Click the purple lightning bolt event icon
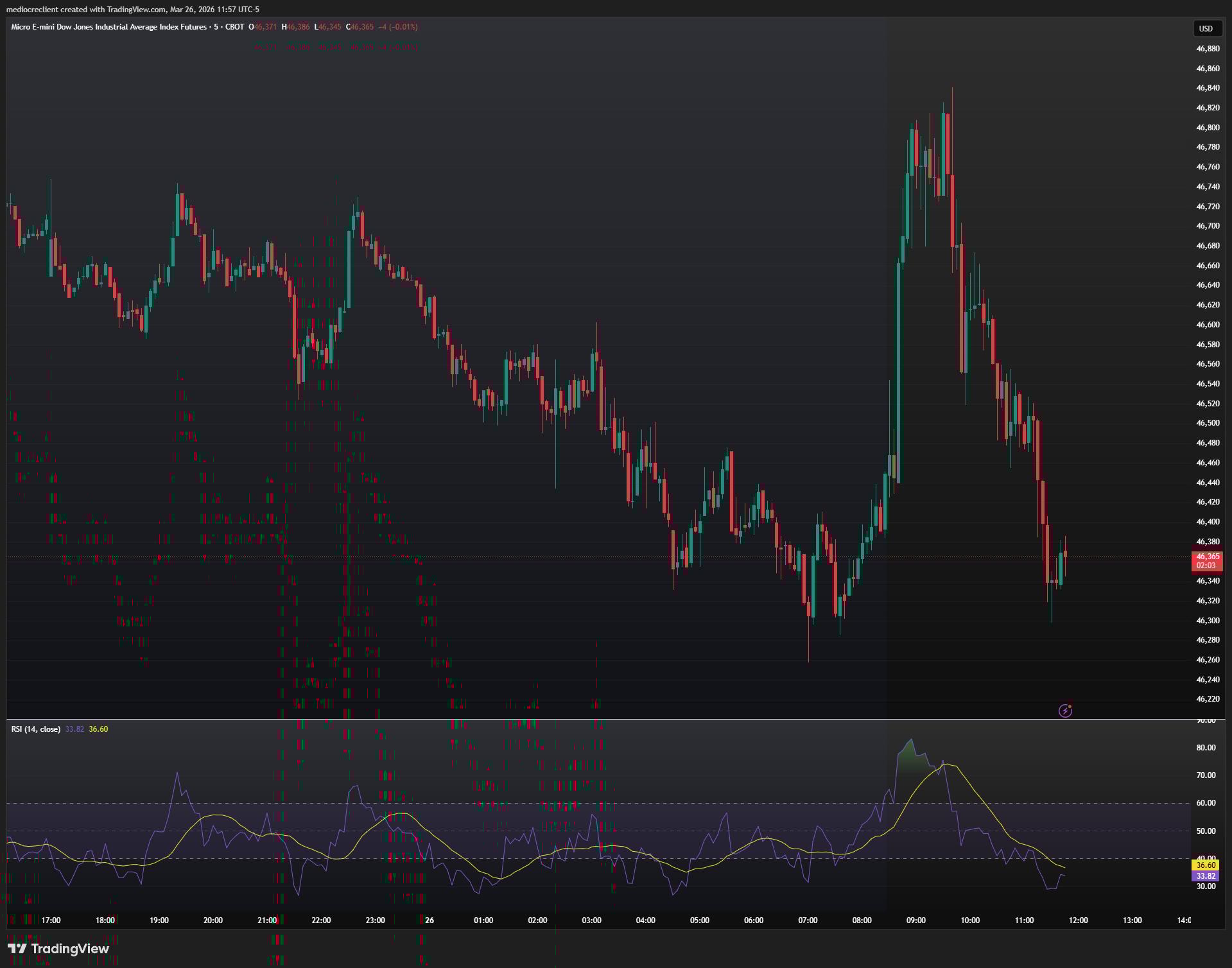 (x=1065, y=710)
